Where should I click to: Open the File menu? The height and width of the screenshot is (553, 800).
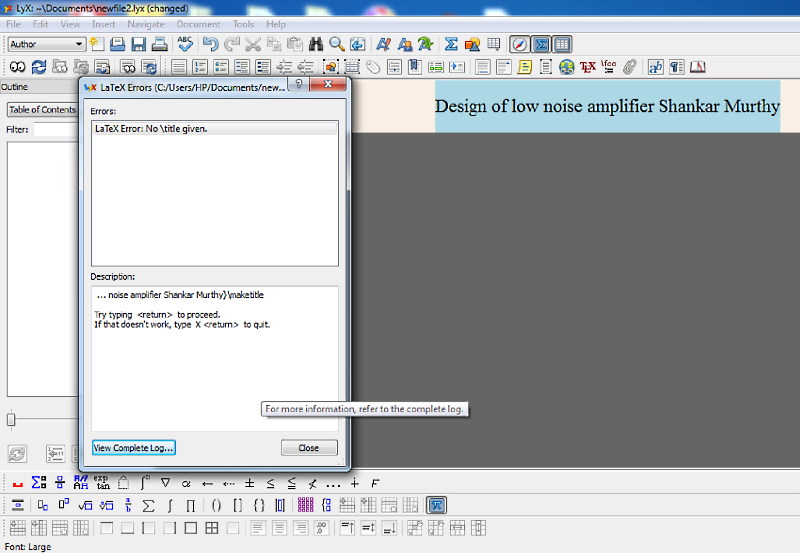[13, 24]
